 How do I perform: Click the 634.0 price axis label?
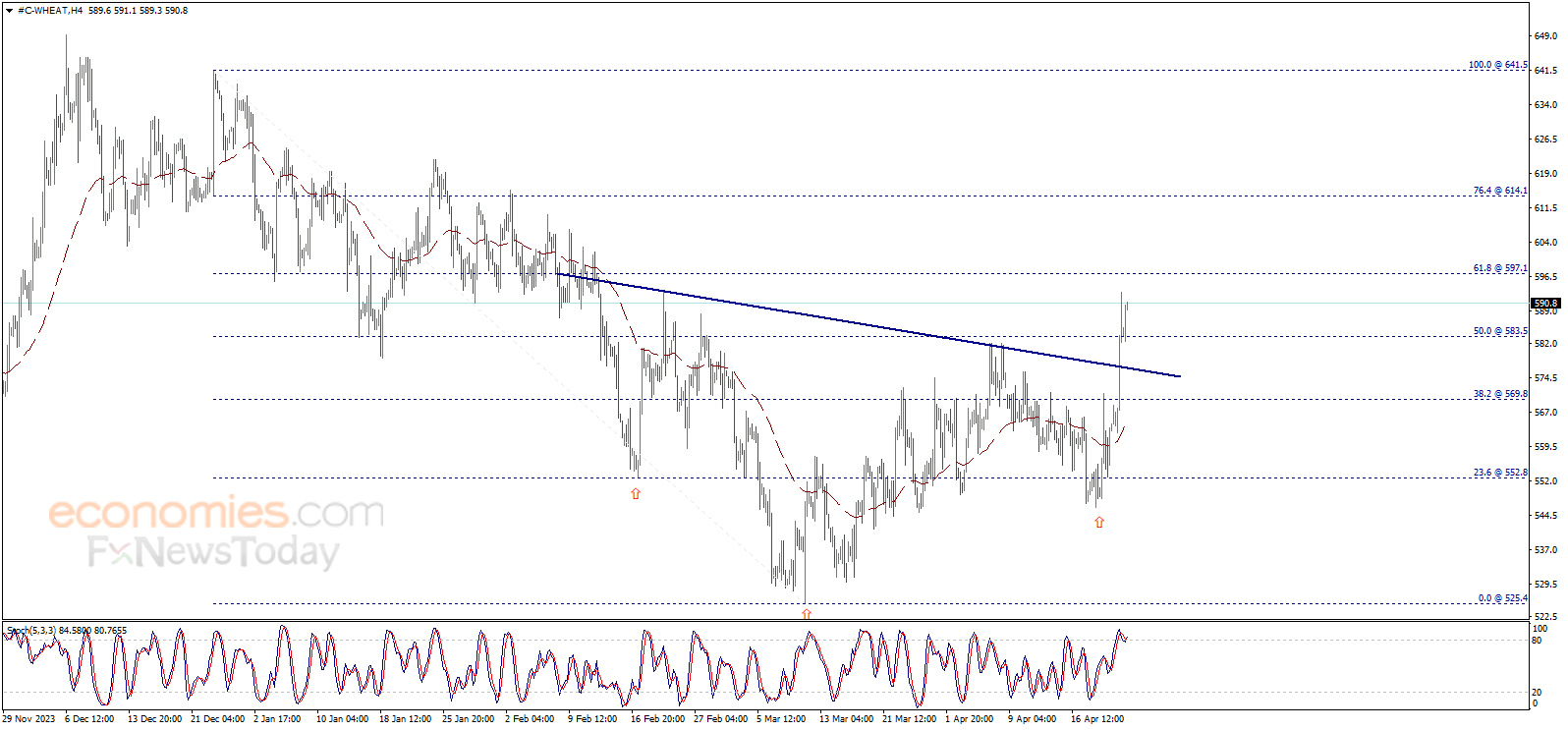pyautogui.click(x=1545, y=105)
